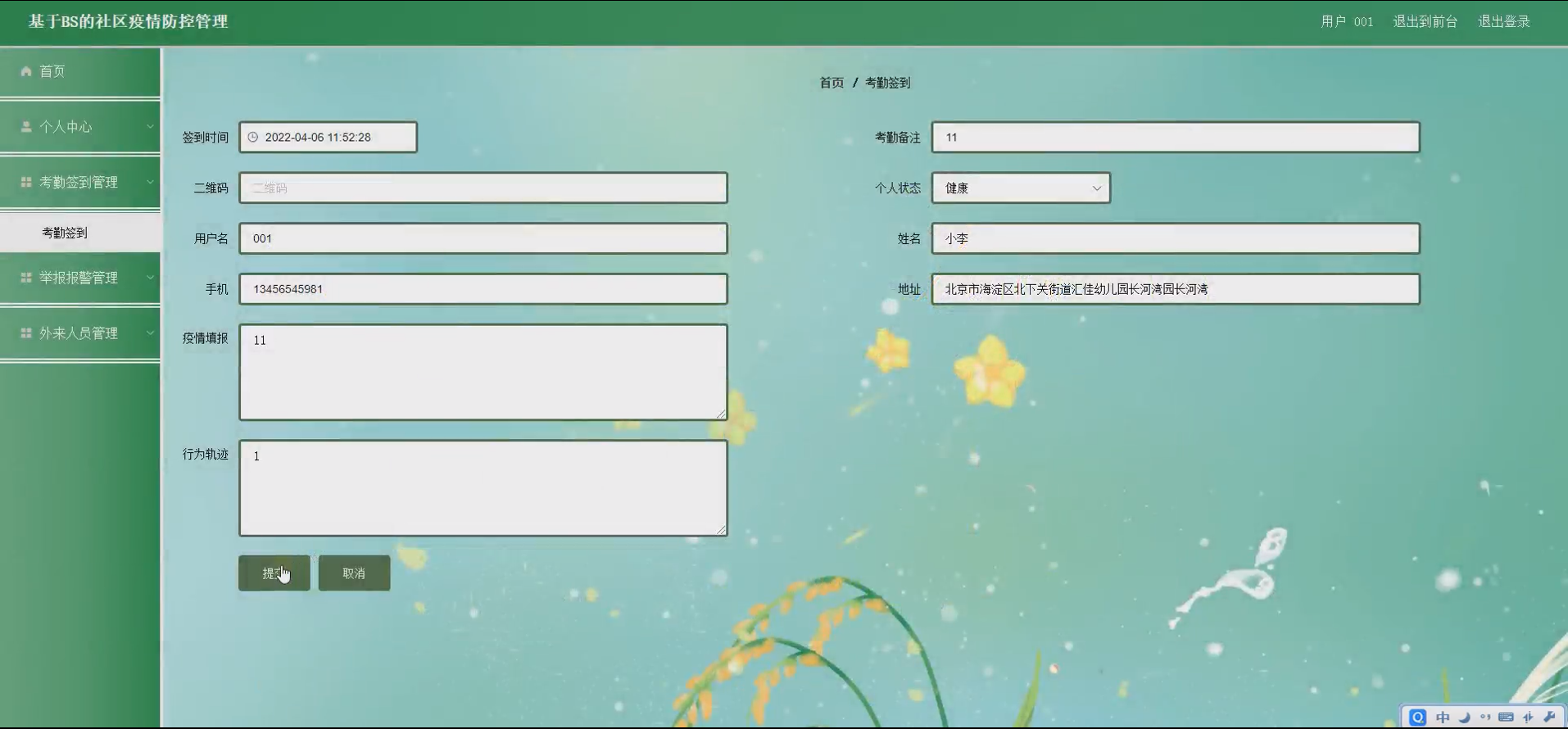Collapse the 考勤签到管理 chevron
Viewport: 1568px width, 729px height.
tap(150, 182)
